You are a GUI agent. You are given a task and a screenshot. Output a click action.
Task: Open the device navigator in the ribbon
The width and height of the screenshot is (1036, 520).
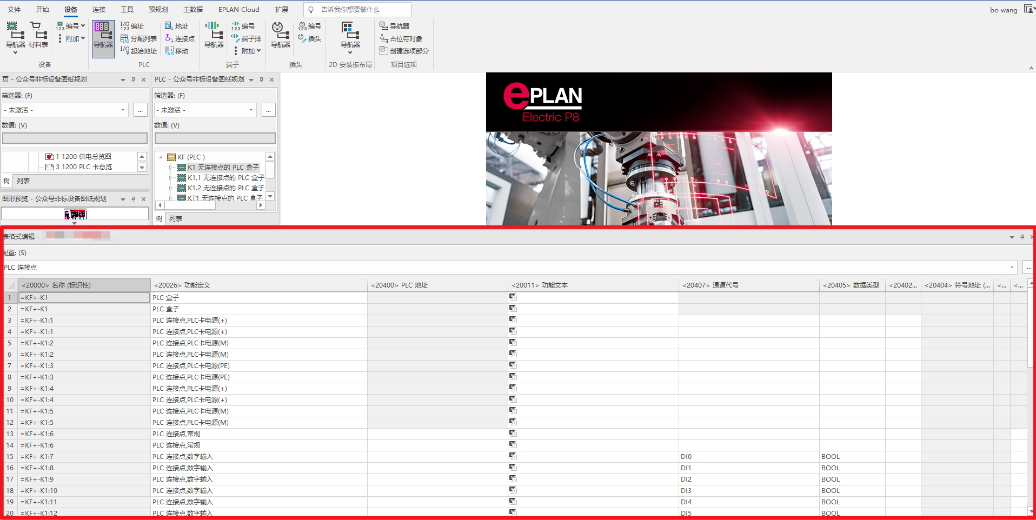click(15, 37)
